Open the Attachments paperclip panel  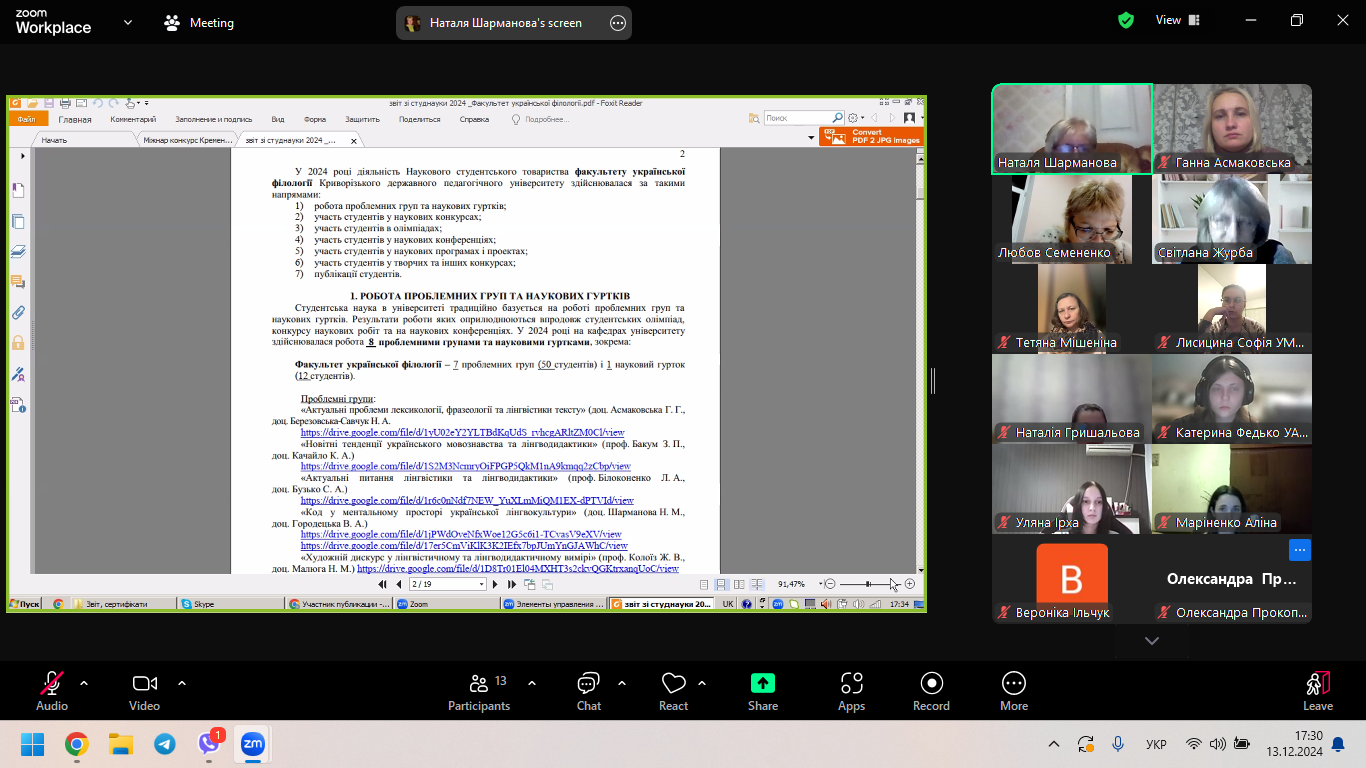[18, 312]
